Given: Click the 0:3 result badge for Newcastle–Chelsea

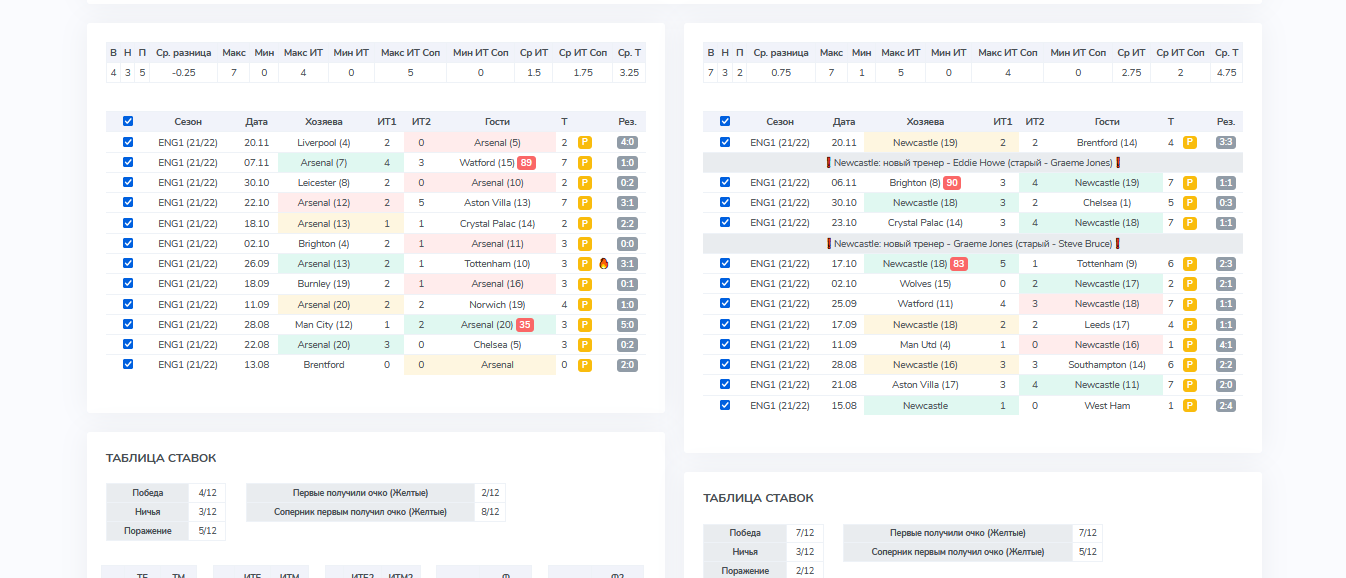Looking at the screenshot, I should (x=1225, y=203).
